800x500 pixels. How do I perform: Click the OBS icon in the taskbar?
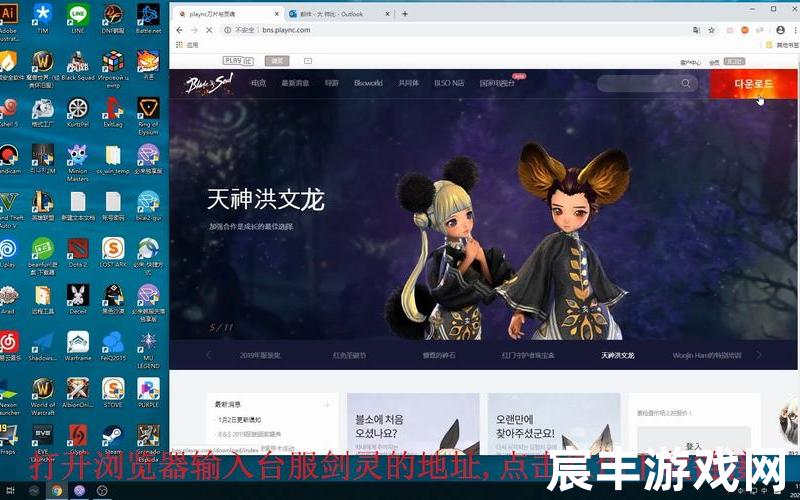(x=102, y=491)
